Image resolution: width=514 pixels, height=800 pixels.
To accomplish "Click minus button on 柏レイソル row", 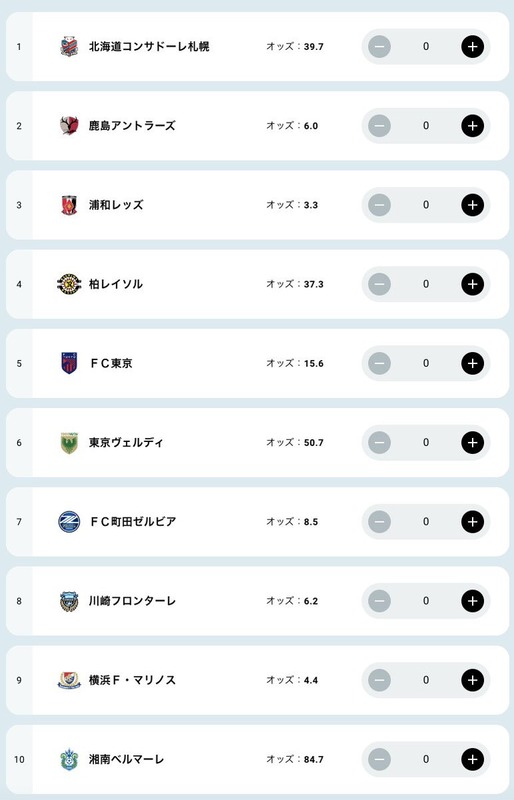I will tap(379, 284).
